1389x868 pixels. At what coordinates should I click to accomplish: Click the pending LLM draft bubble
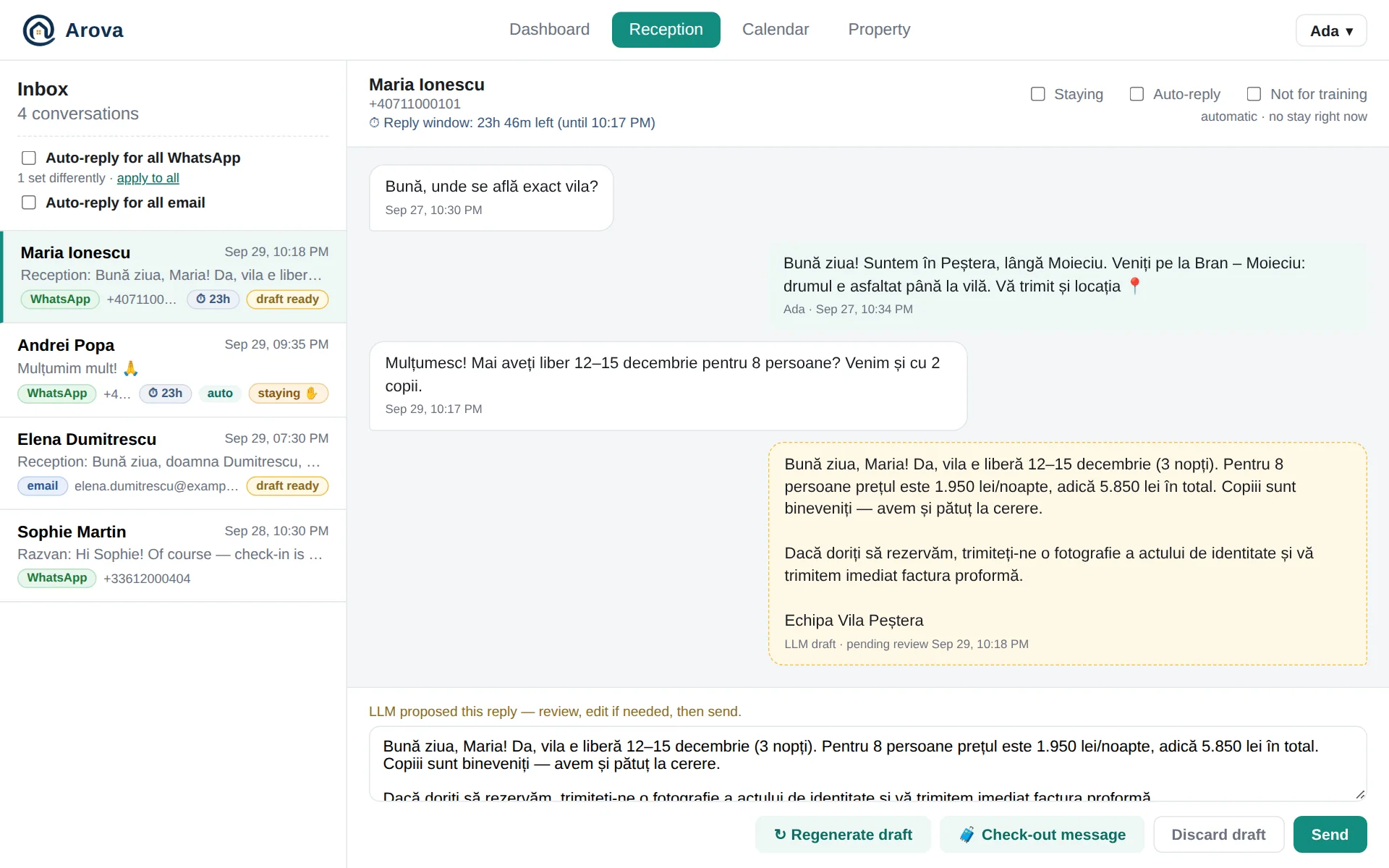[1067, 554]
